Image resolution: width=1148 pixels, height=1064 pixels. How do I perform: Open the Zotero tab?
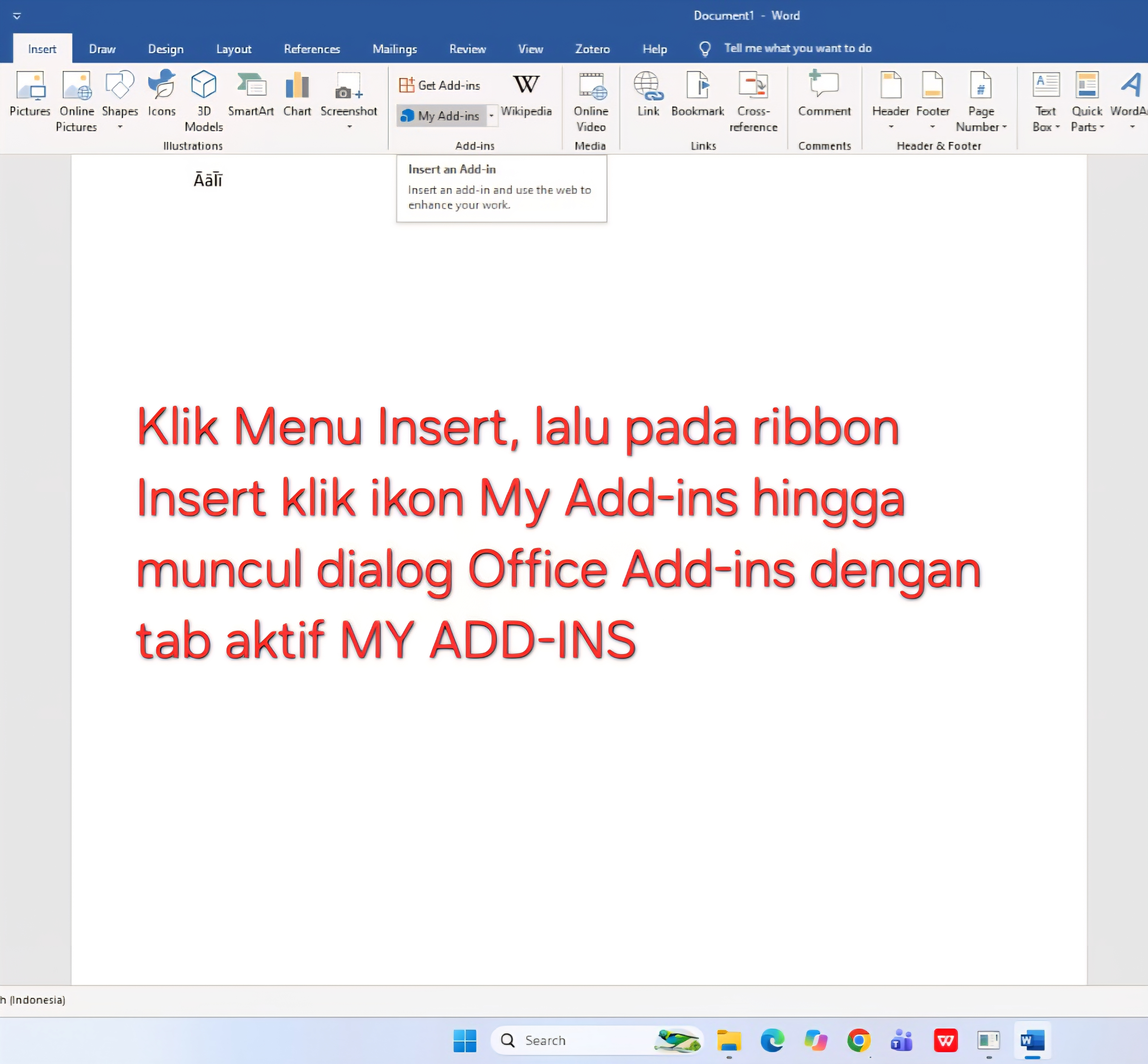(592, 49)
